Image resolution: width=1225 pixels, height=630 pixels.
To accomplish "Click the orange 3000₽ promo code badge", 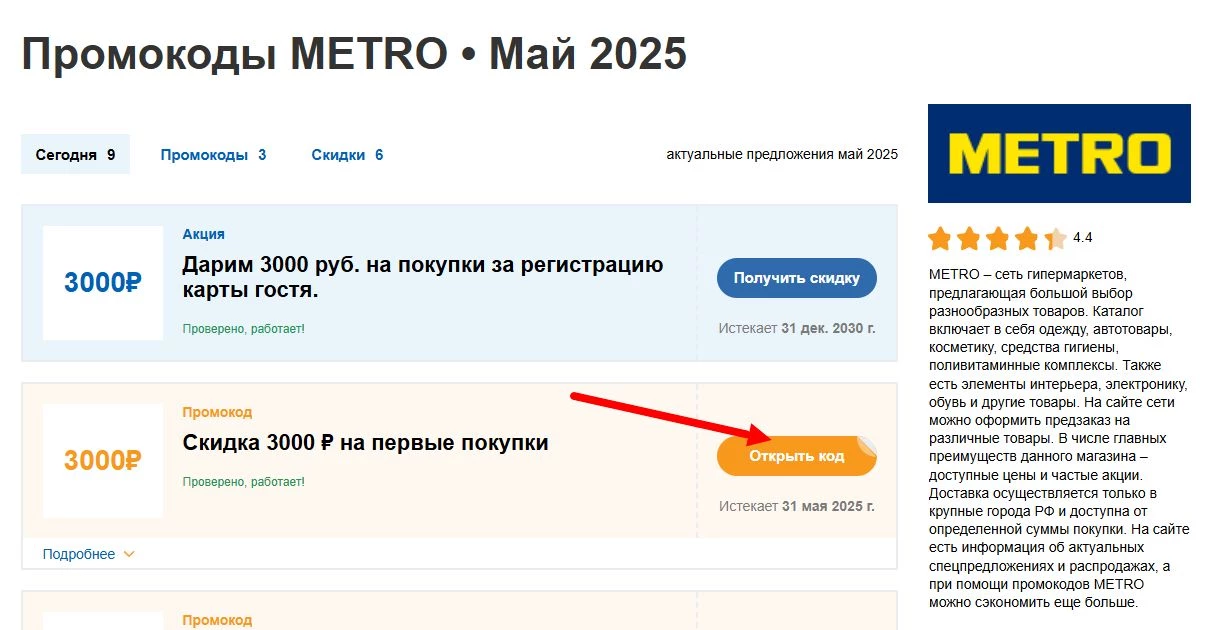I will [103, 460].
